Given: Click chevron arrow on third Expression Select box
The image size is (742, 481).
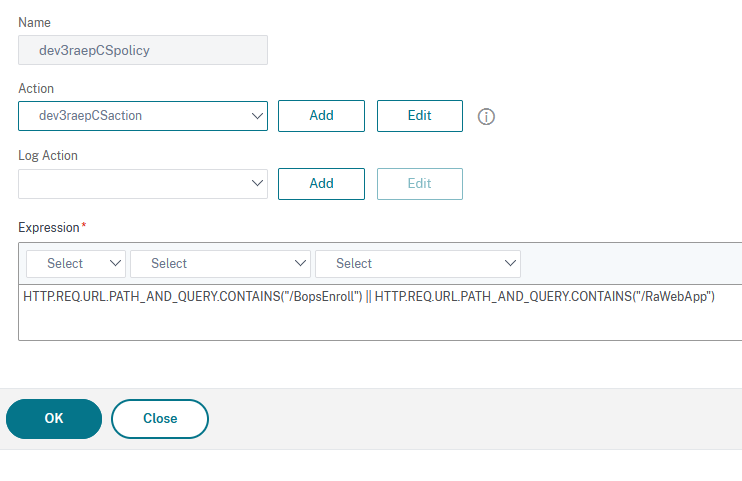Looking at the screenshot, I should coord(510,264).
